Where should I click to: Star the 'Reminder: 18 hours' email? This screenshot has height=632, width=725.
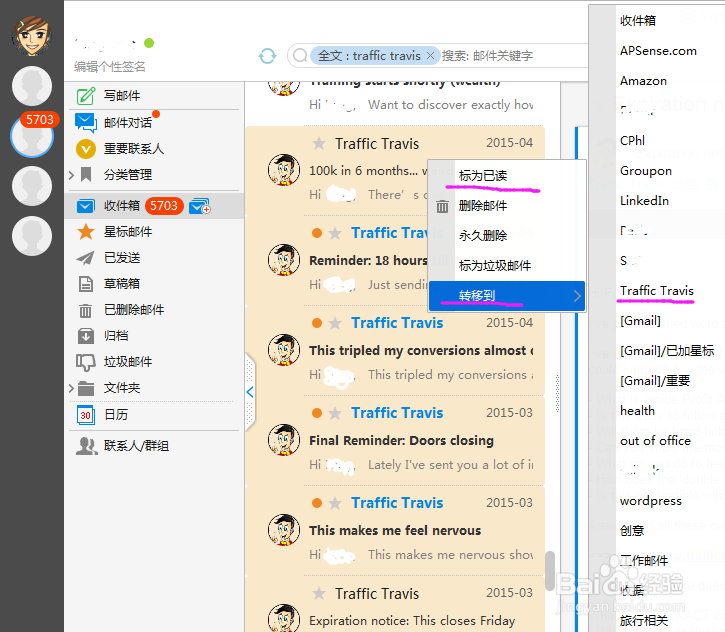[x=335, y=233]
